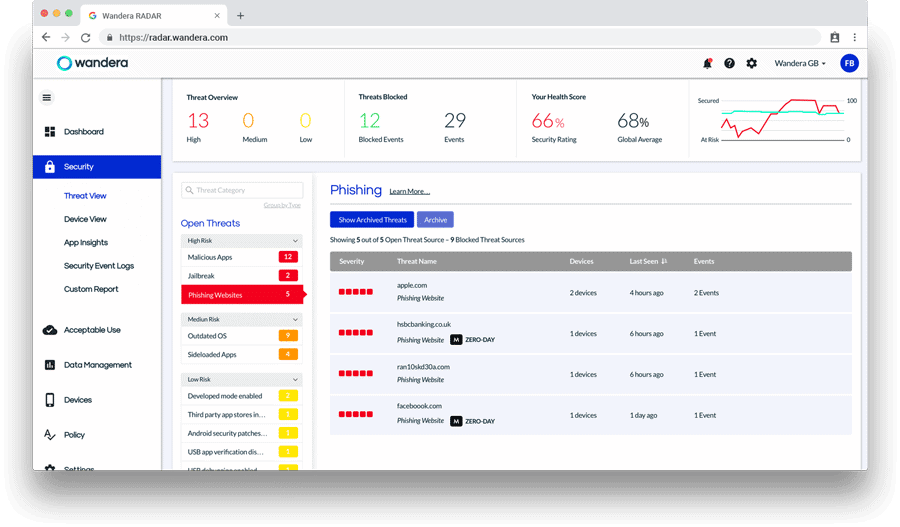900x527 pixels.
Task: Collapse the High Risk group
Action: tap(295, 241)
